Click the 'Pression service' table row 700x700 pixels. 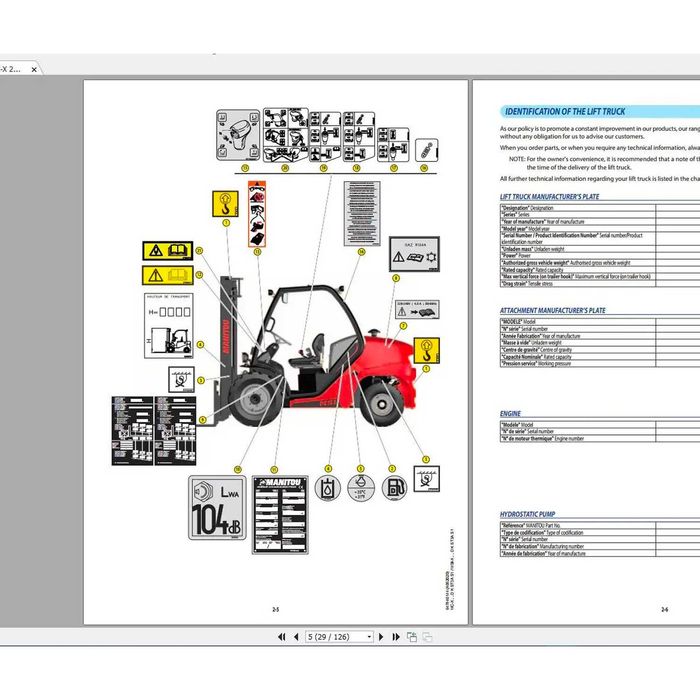click(600, 363)
